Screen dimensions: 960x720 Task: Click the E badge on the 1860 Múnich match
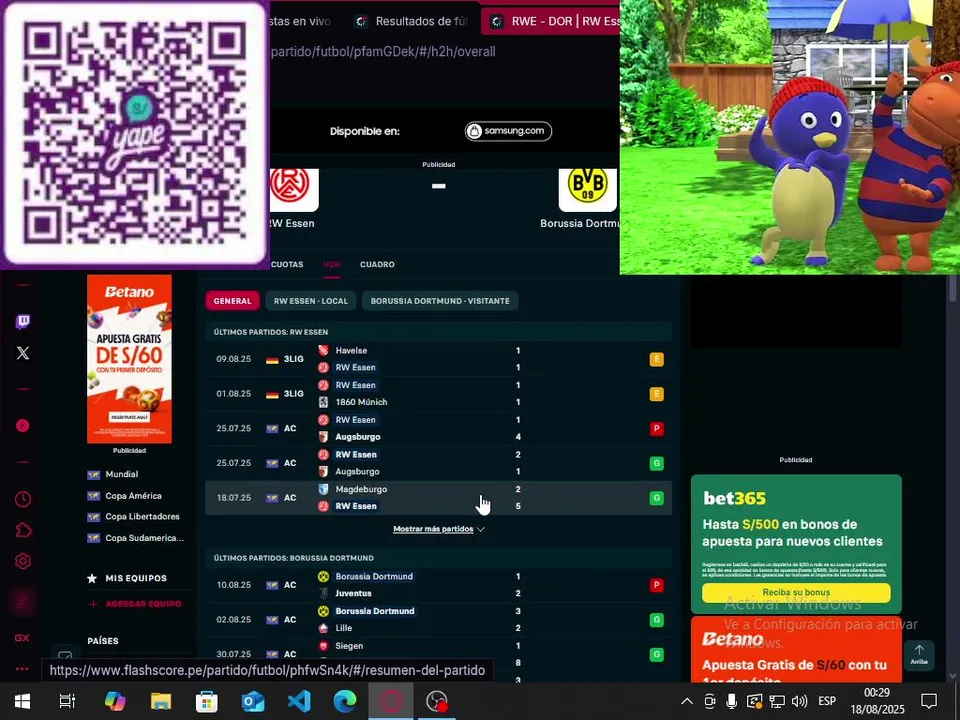(656, 394)
